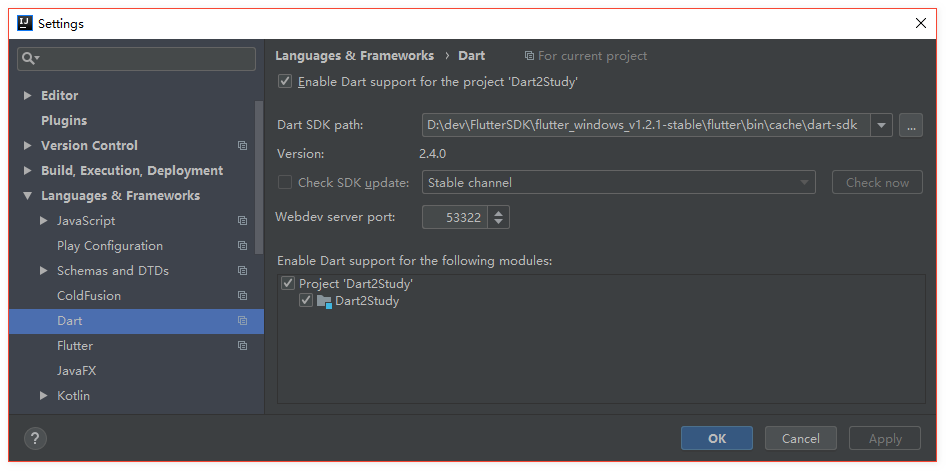Click the settings tree vertical scrollbar
This screenshot has height=471, width=946.
(259, 177)
